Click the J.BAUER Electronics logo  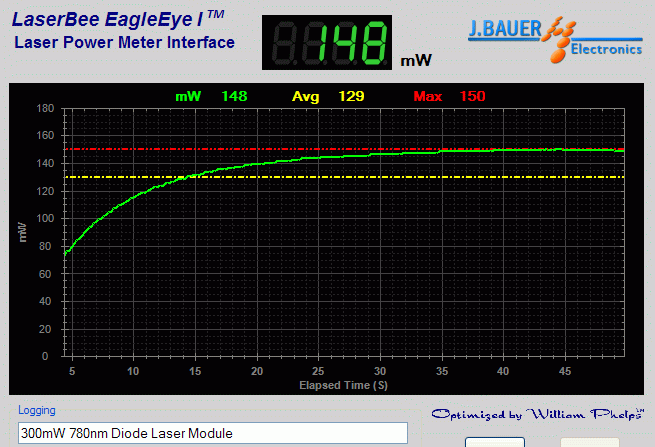(x=555, y=40)
